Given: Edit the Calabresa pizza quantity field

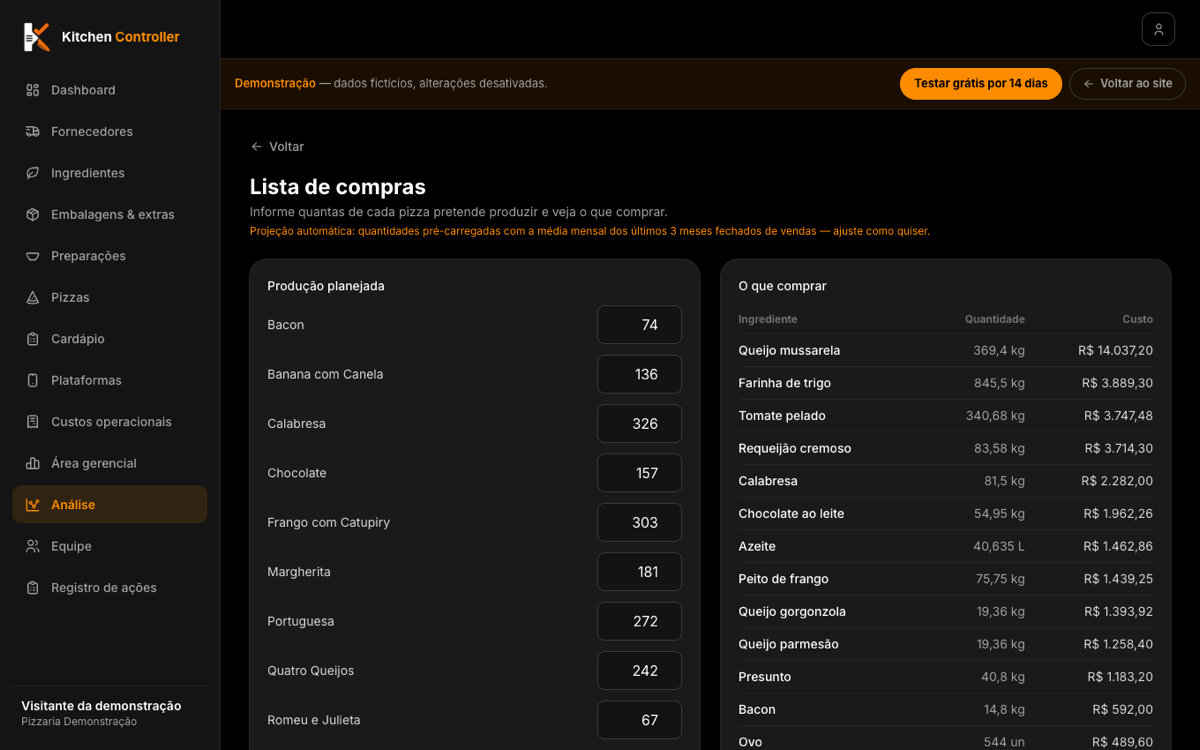Looking at the screenshot, I should point(640,424).
